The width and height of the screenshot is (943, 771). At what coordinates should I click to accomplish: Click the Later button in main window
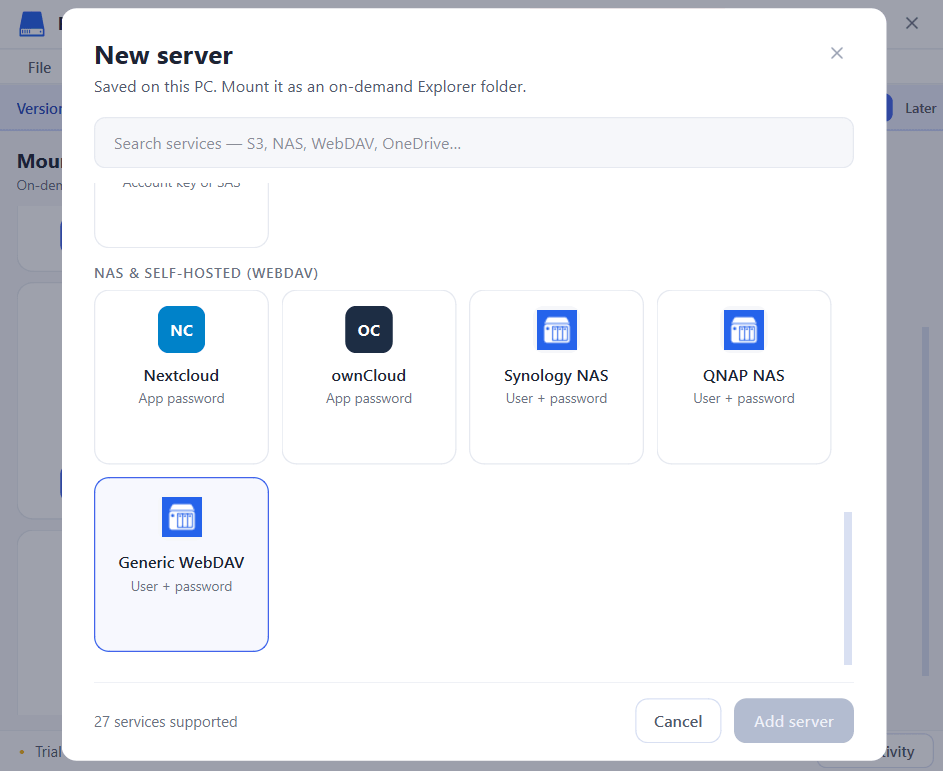click(x=920, y=108)
